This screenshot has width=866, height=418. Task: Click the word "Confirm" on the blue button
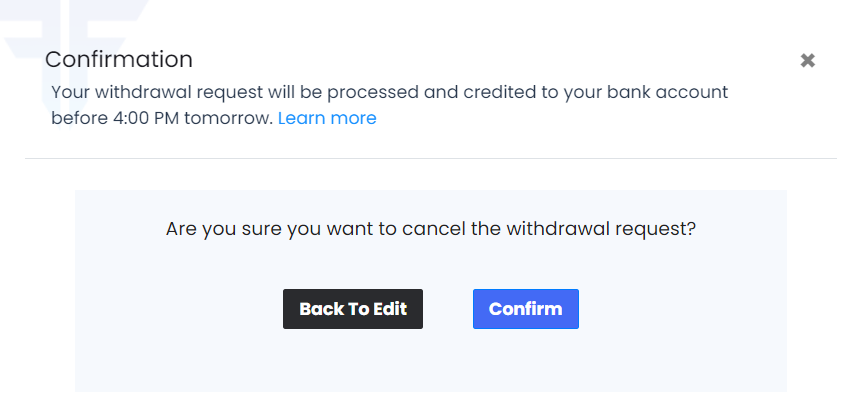[x=526, y=309]
